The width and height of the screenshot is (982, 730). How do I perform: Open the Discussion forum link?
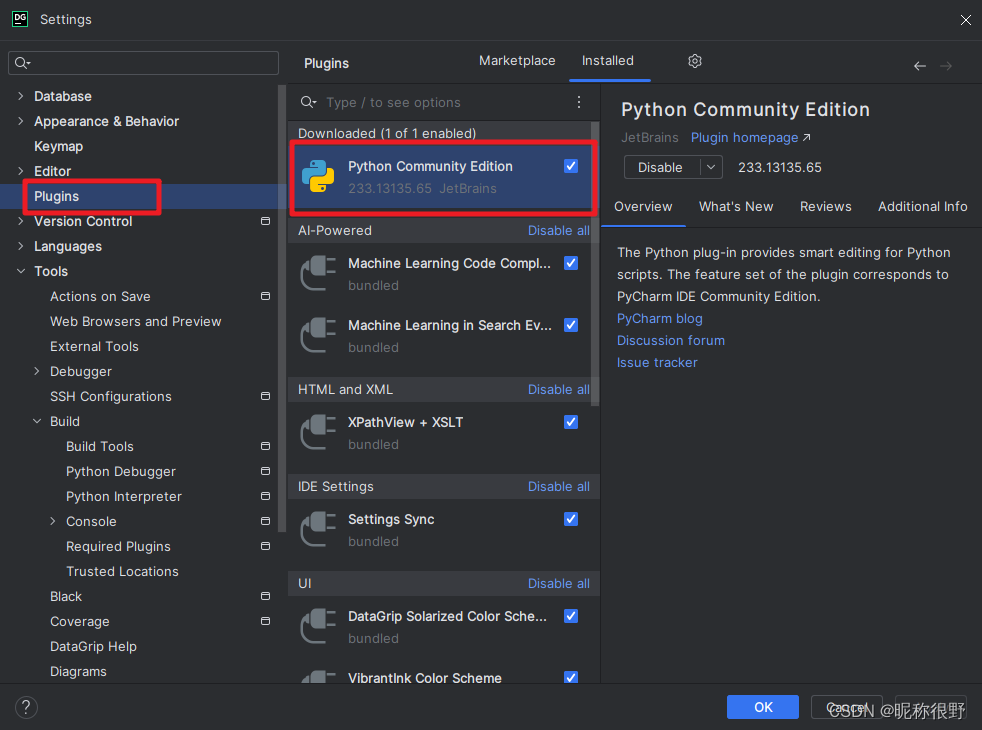point(671,341)
